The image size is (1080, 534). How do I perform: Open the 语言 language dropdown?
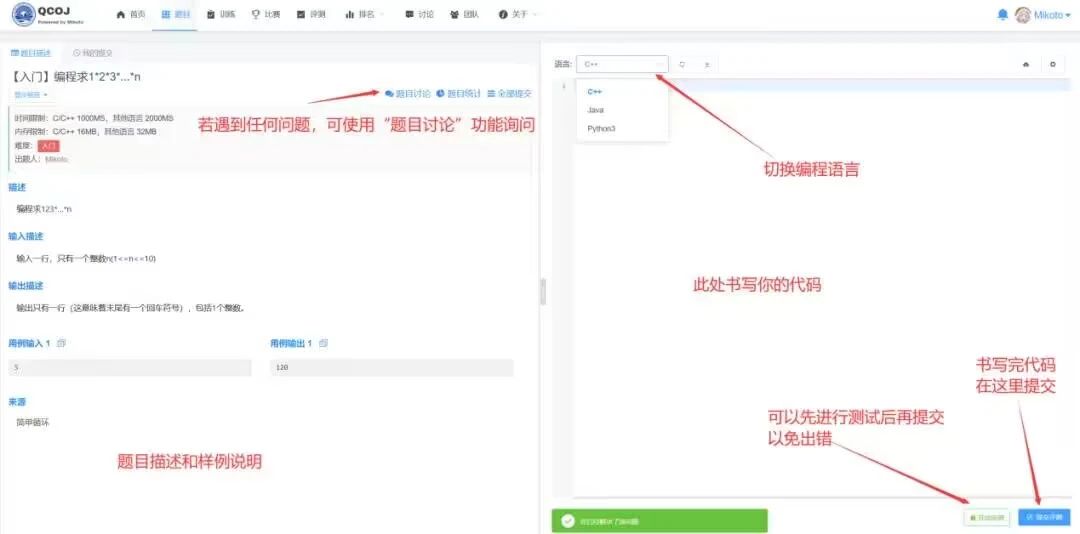coord(621,64)
